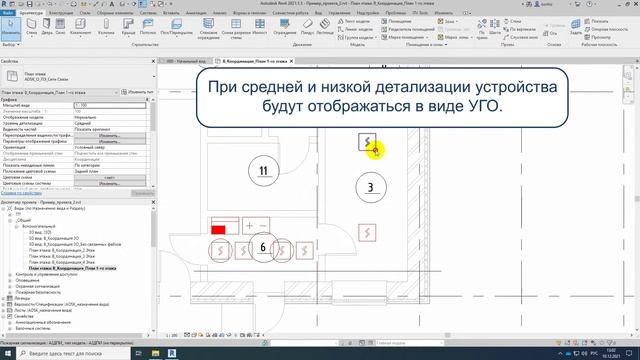Click the Задать work plane tool

(576, 27)
